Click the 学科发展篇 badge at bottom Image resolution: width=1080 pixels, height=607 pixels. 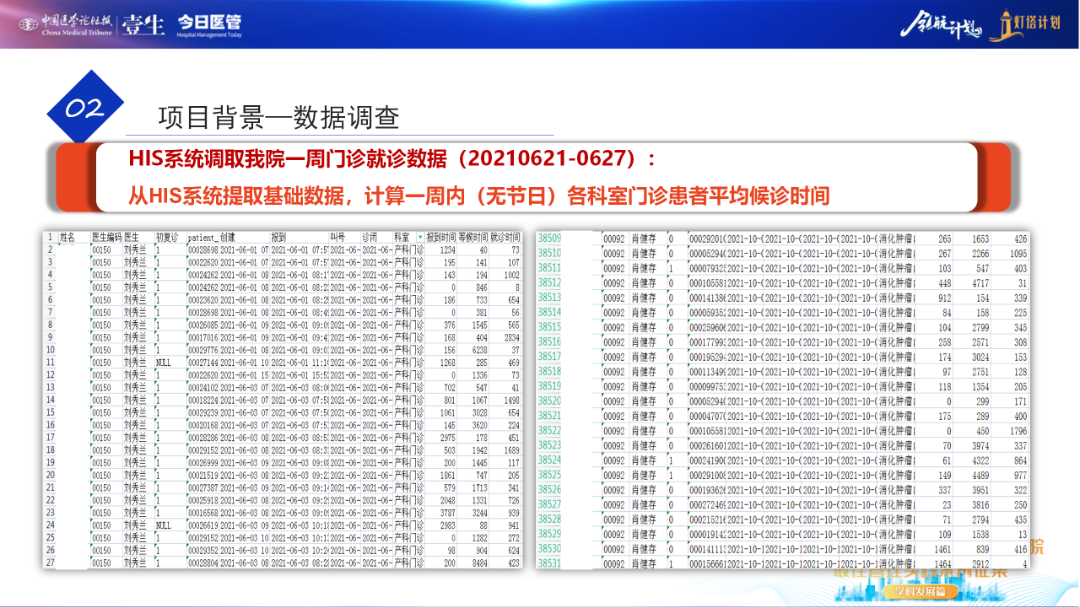pos(919,592)
